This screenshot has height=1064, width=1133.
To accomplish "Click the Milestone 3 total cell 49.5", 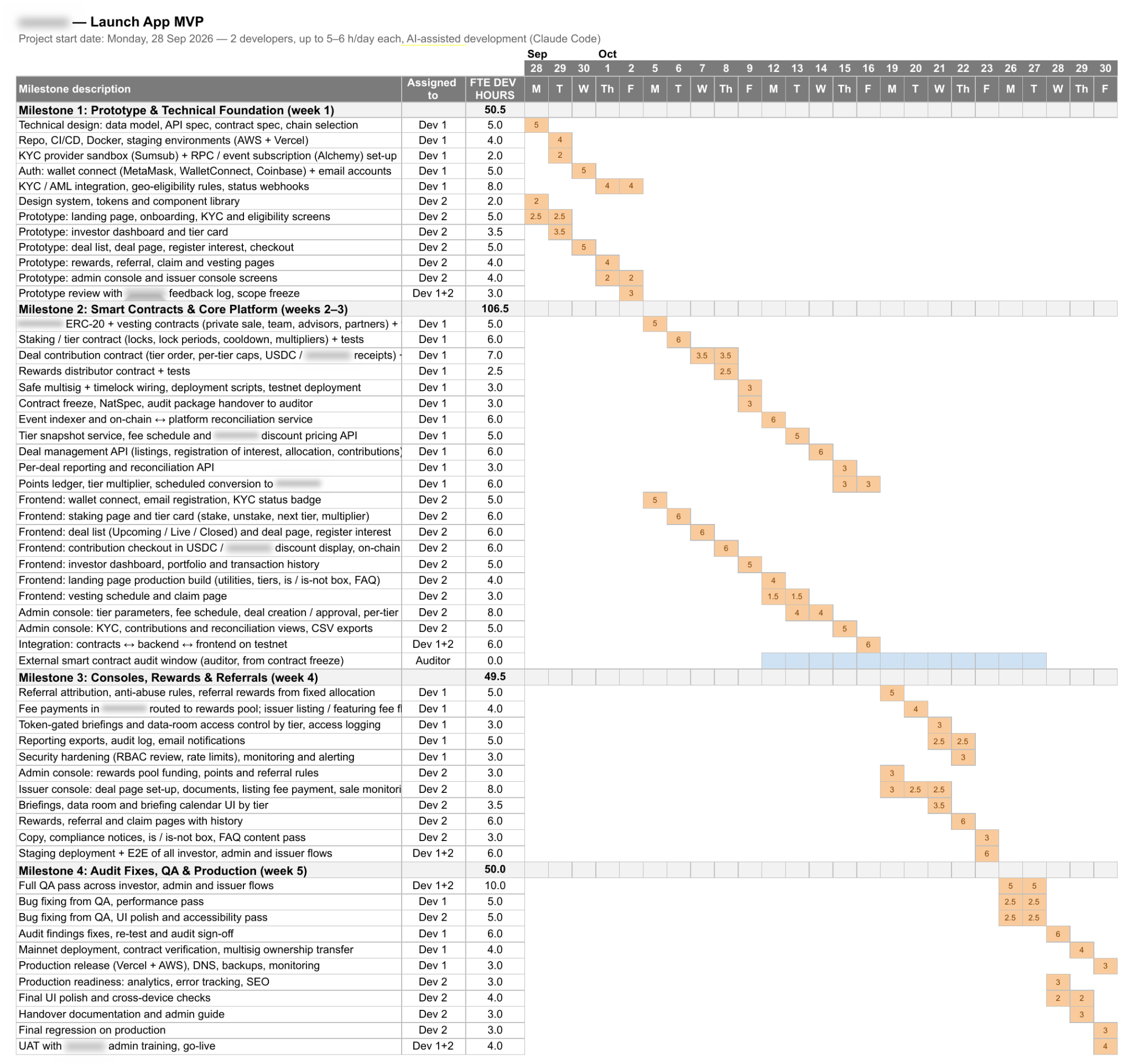I will coord(494,677).
